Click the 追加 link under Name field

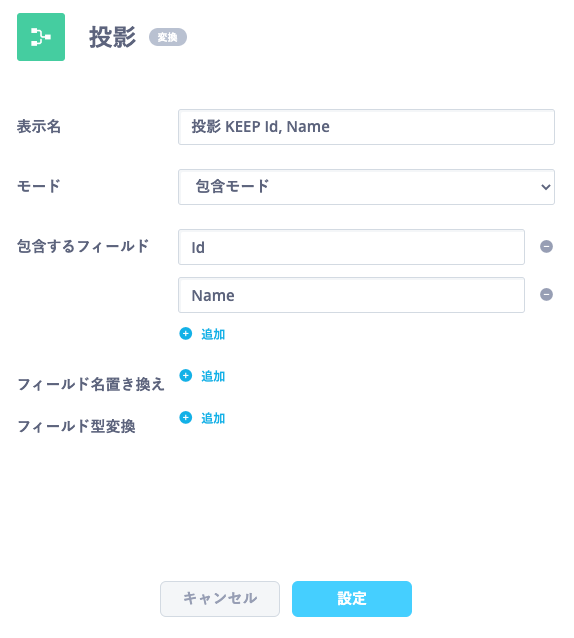pos(213,334)
